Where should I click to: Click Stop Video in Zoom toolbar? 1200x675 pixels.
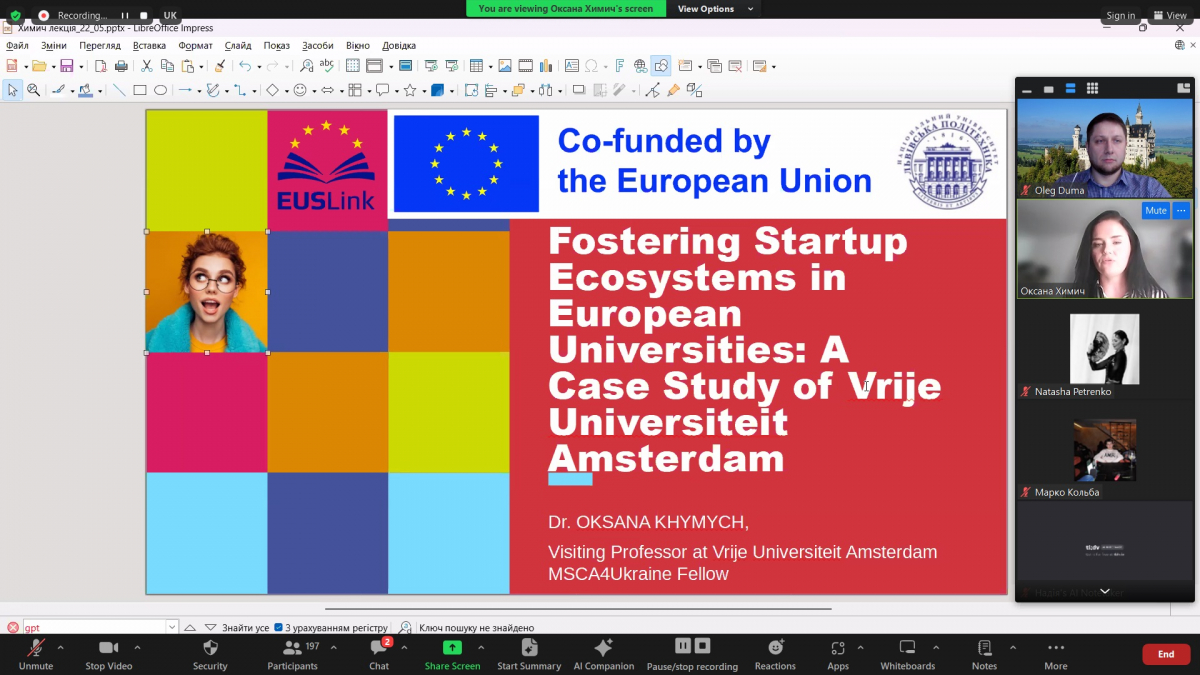point(108,653)
